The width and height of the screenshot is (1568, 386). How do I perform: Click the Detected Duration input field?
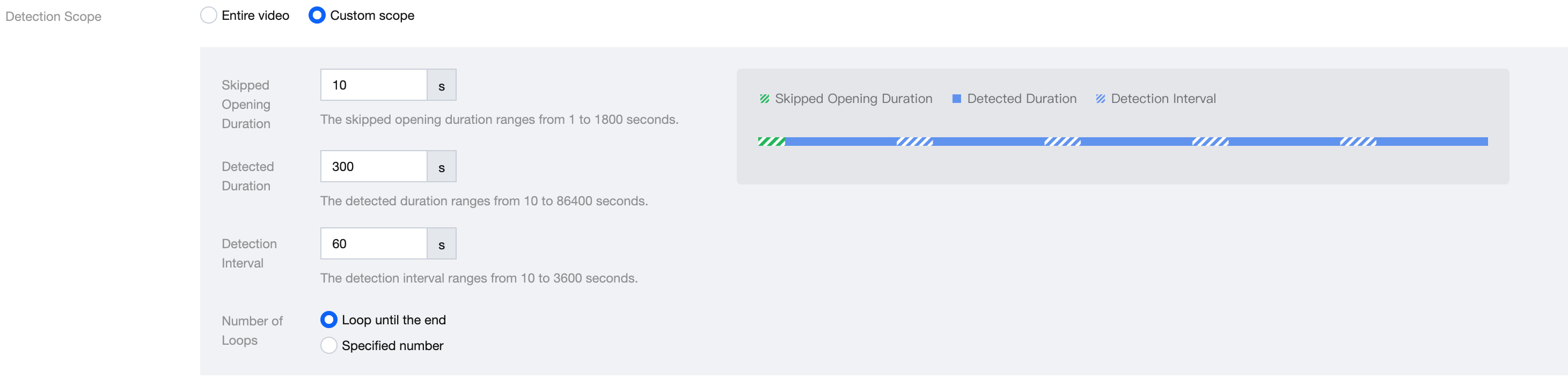(x=373, y=167)
